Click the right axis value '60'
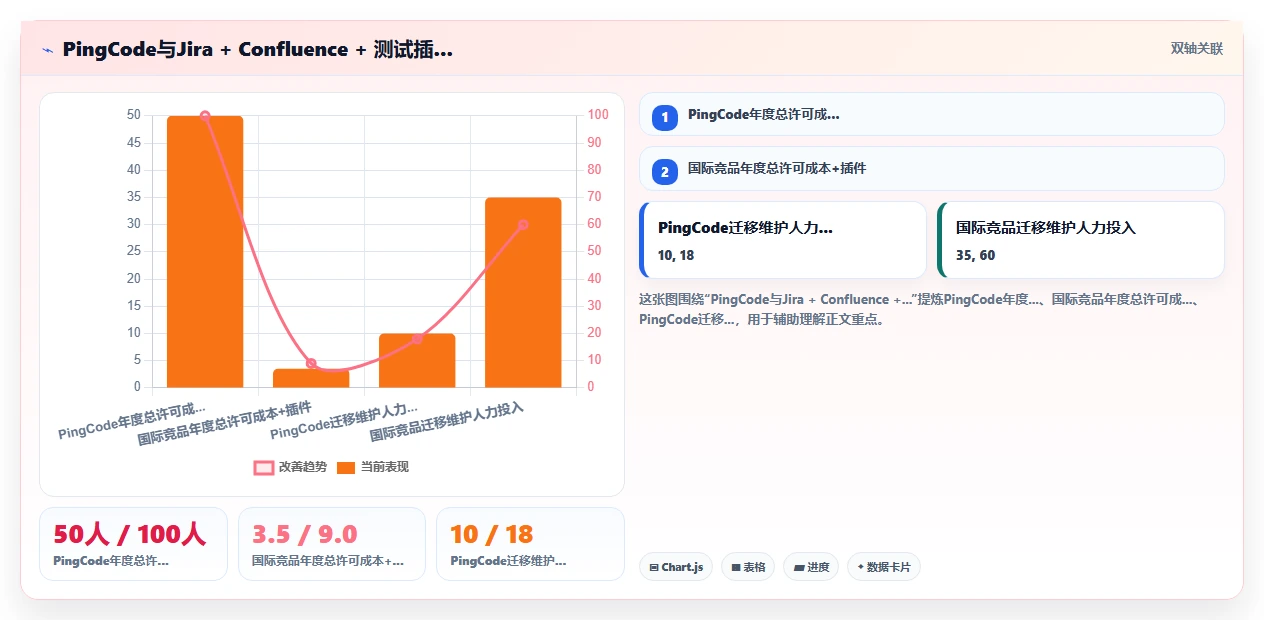1264x620 pixels. click(x=595, y=224)
